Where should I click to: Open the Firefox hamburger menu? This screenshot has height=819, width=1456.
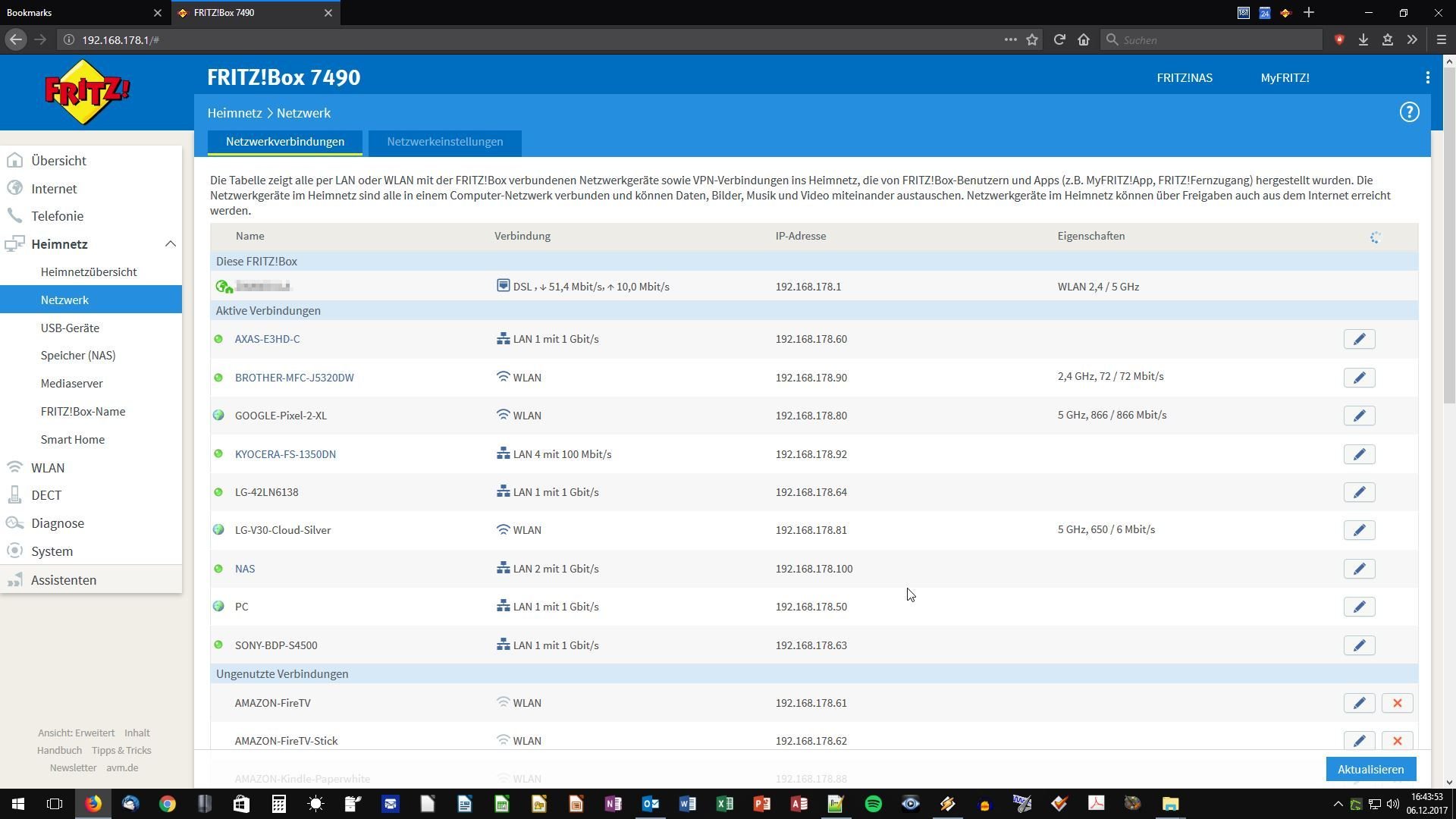click(x=1442, y=39)
